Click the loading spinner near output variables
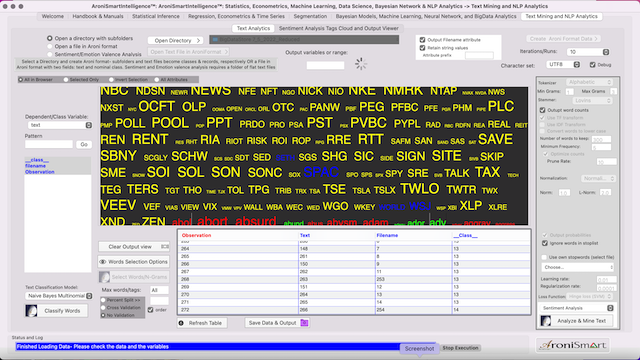Viewport: 640px width, 360px height. pyautogui.click(x=361, y=64)
